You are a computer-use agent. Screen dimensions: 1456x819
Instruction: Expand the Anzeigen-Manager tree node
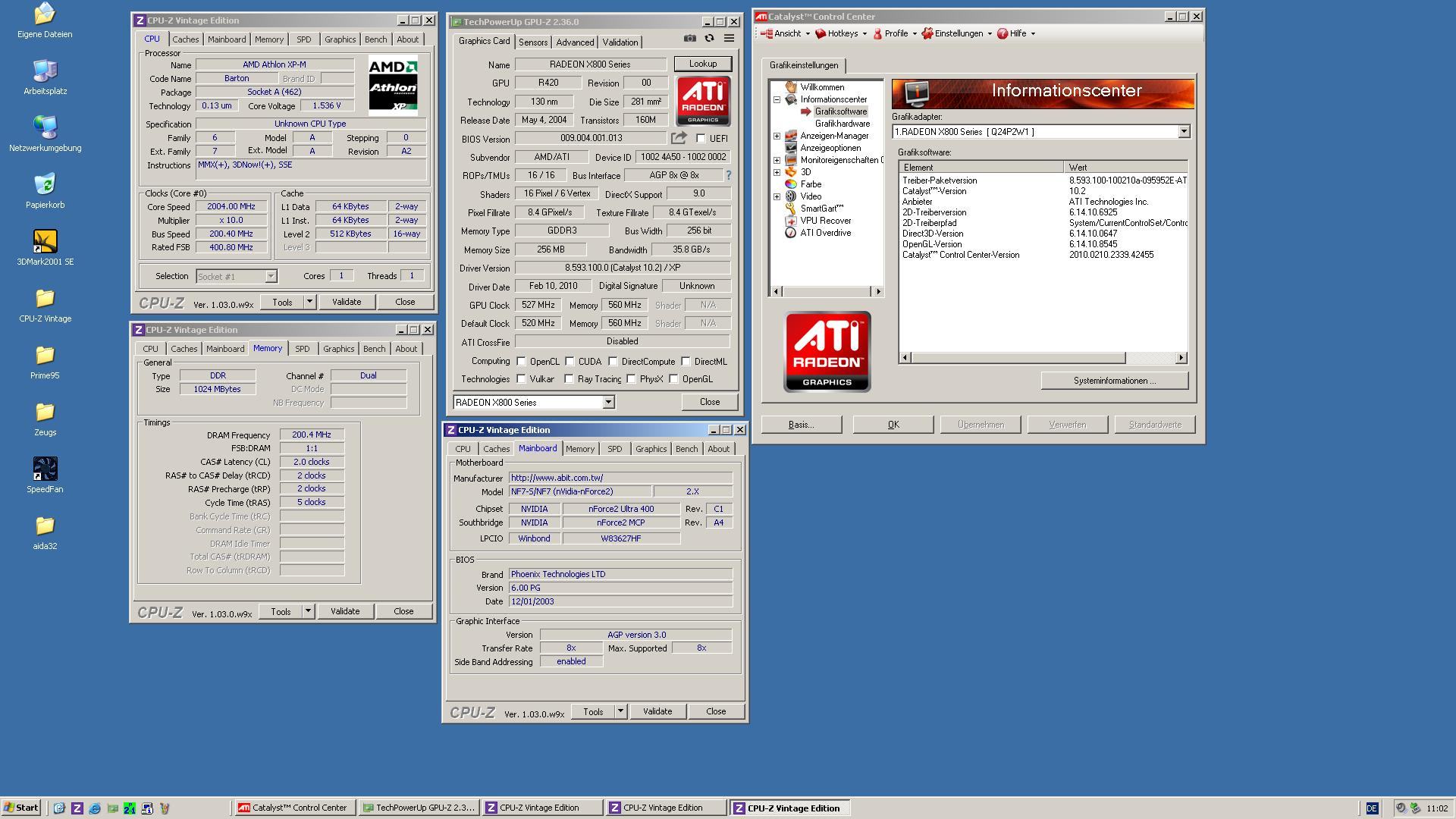pos(777,136)
